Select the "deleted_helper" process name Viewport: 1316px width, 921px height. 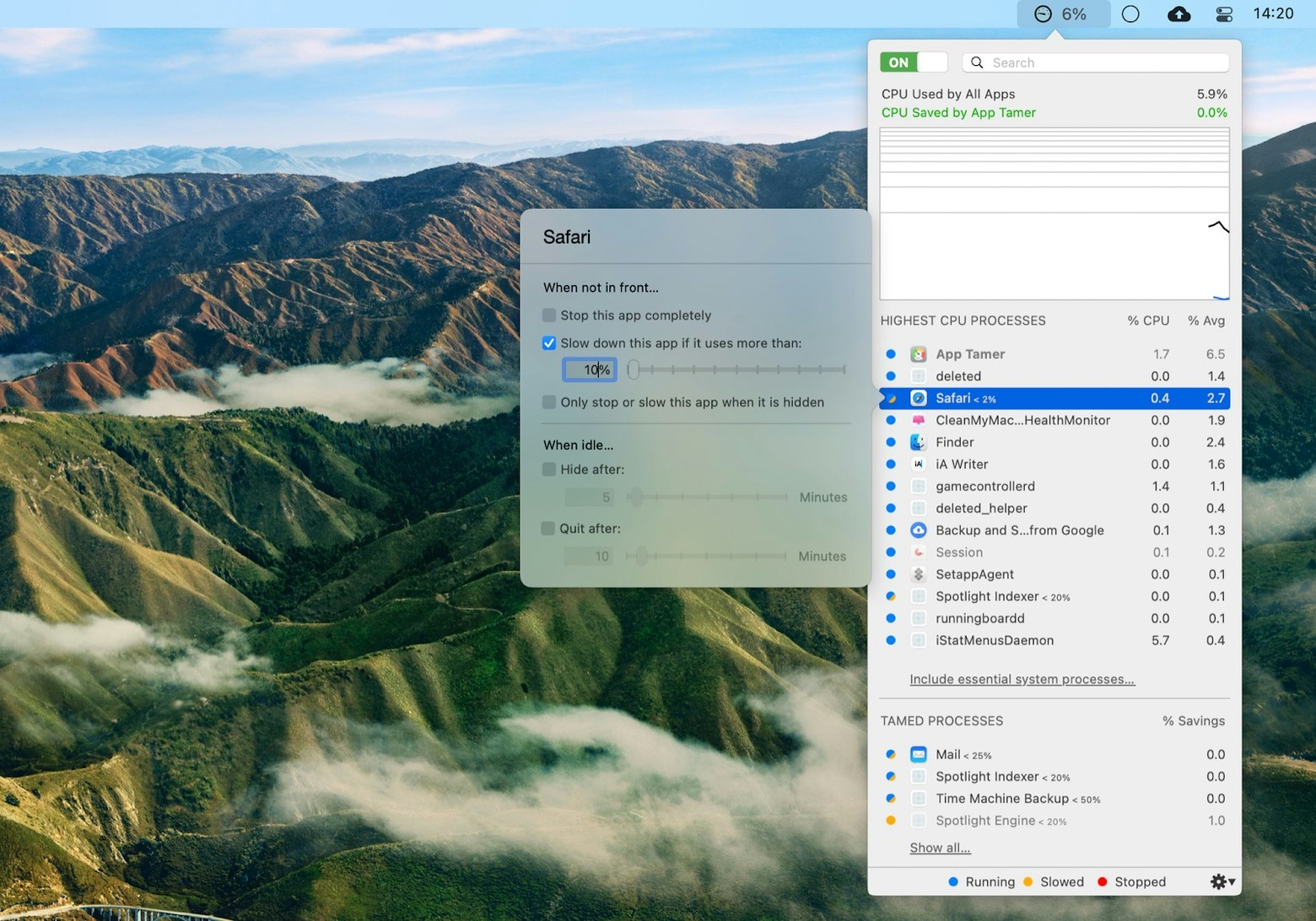click(981, 509)
